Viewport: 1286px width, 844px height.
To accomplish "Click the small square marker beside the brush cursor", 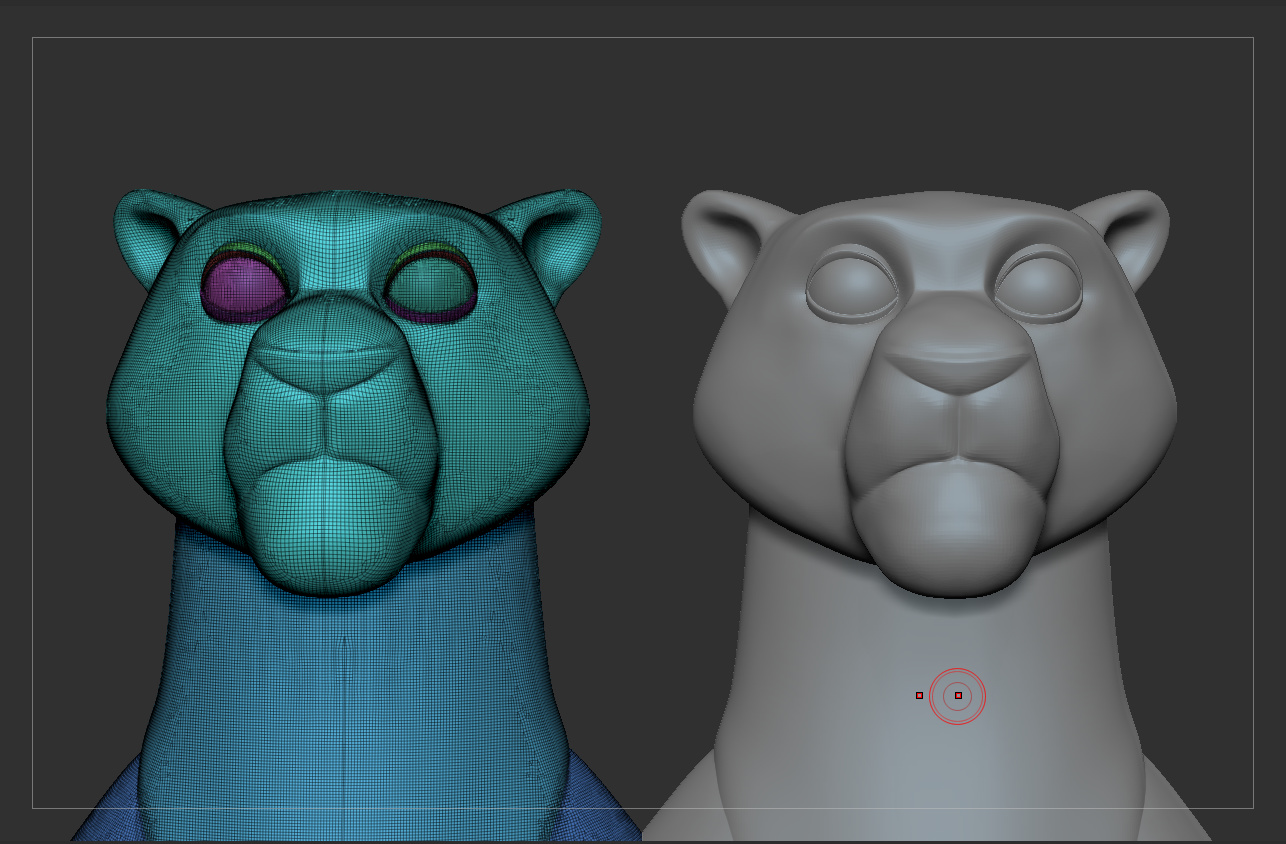I will pos(919,695).
